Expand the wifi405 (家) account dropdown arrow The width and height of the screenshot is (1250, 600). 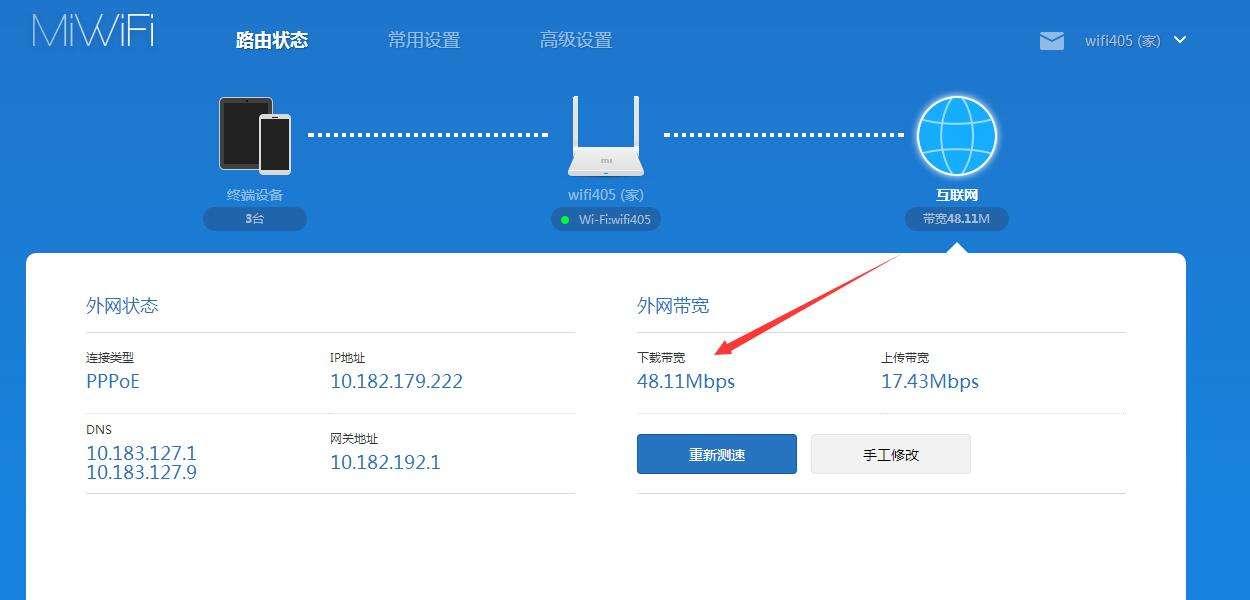point(1180,40)
